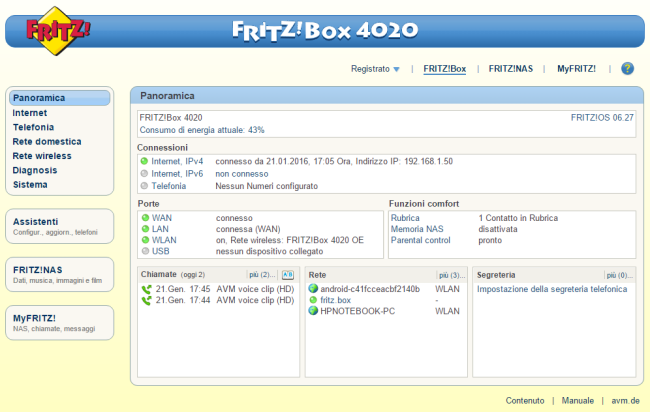The image size is (650, 412).
Task: Click globe icon next to android-c41fcceacbf2140b
Action: pos(313,288)
